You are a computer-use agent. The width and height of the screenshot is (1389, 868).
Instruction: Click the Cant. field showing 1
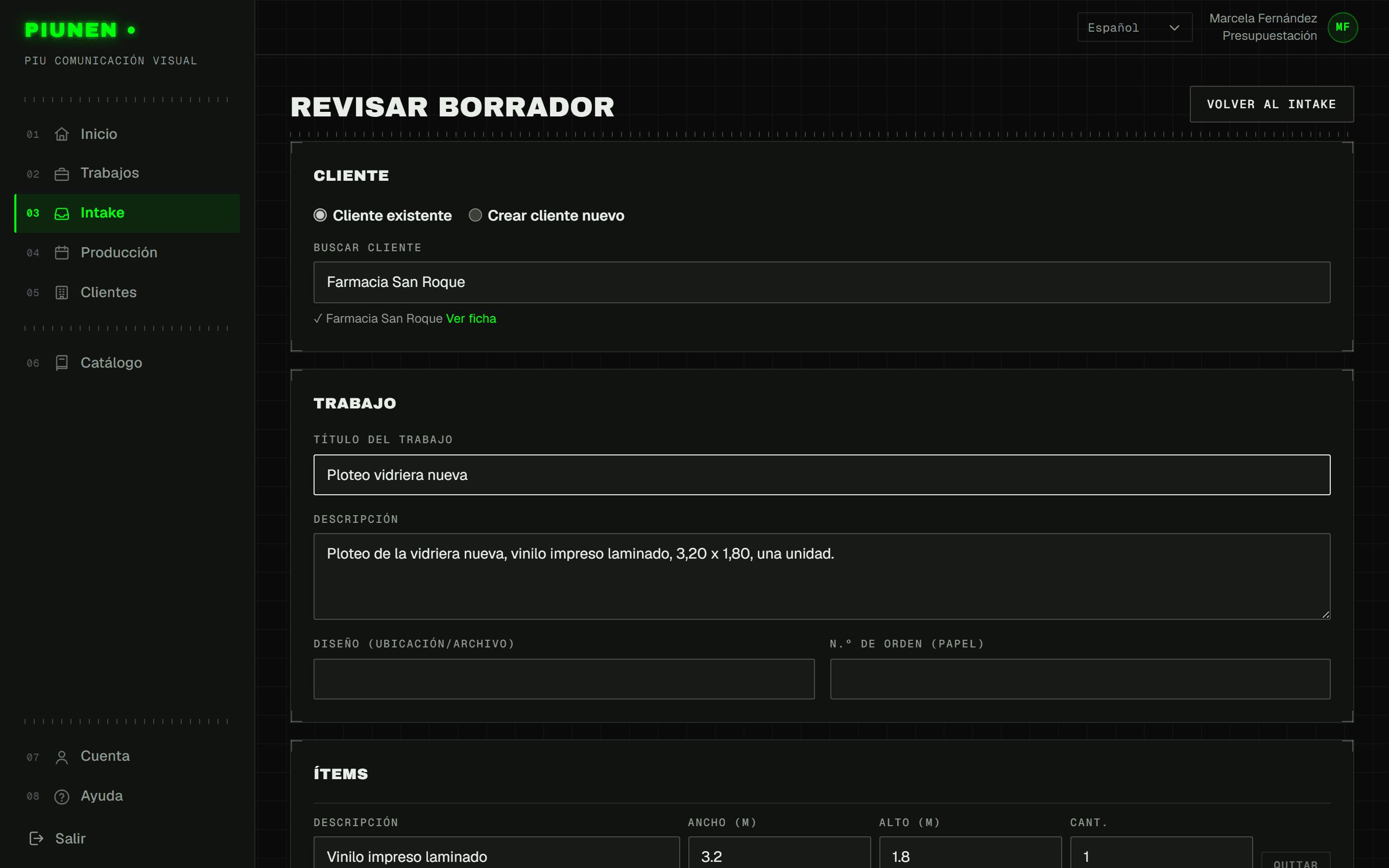click(x=1161, y=854)
